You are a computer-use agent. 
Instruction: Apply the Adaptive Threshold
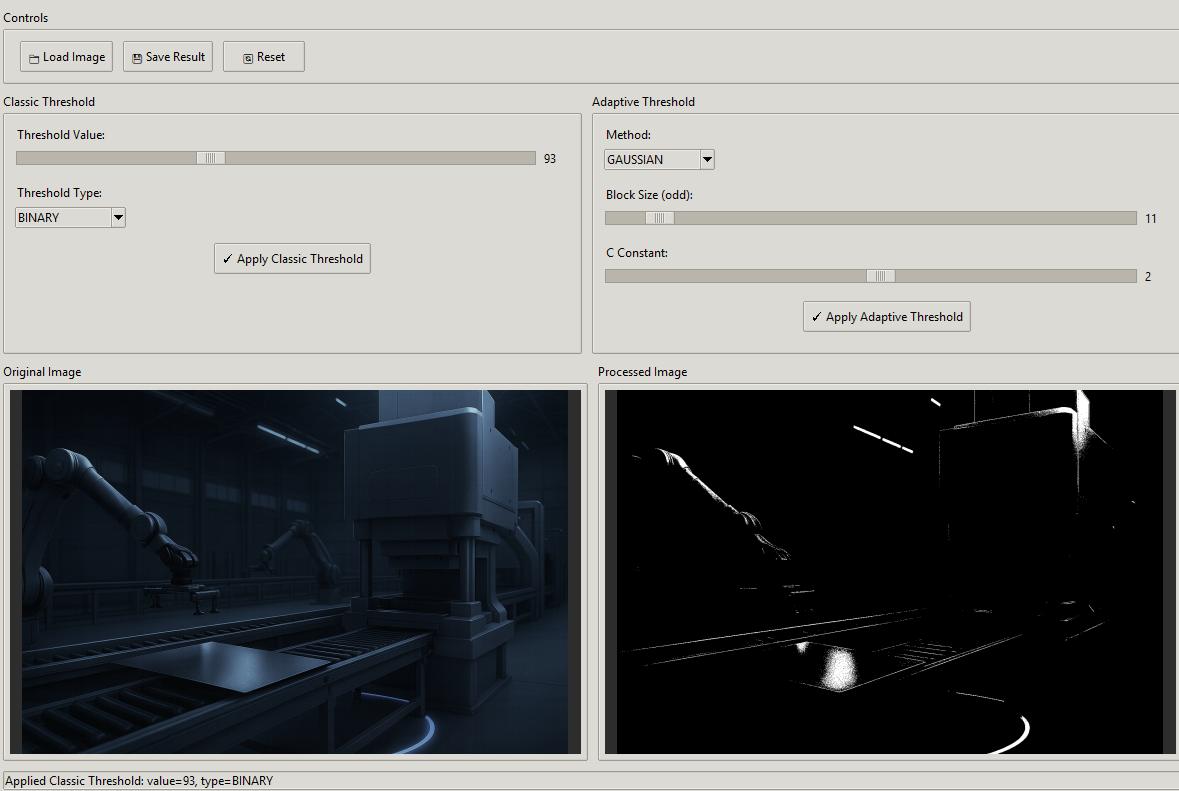click(x=886, y=316)
